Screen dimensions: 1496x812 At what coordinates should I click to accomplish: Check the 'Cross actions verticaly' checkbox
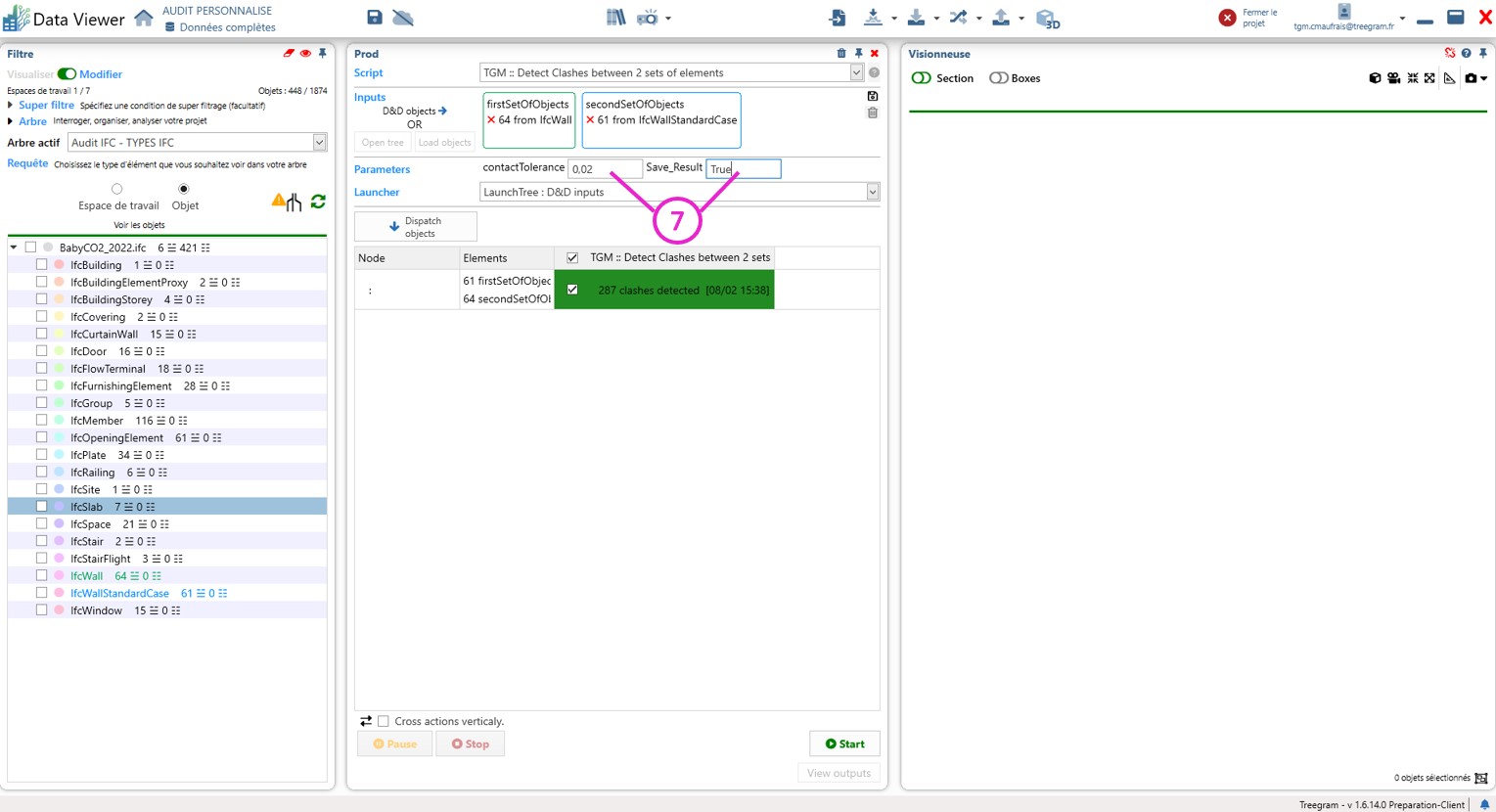click(x=384, y=721)
